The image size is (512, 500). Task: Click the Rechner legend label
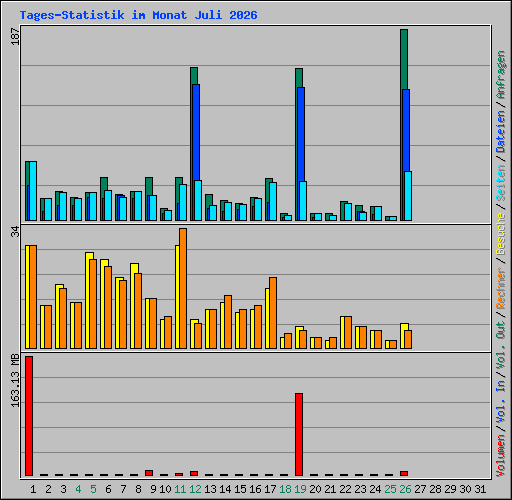click(501, 288)
